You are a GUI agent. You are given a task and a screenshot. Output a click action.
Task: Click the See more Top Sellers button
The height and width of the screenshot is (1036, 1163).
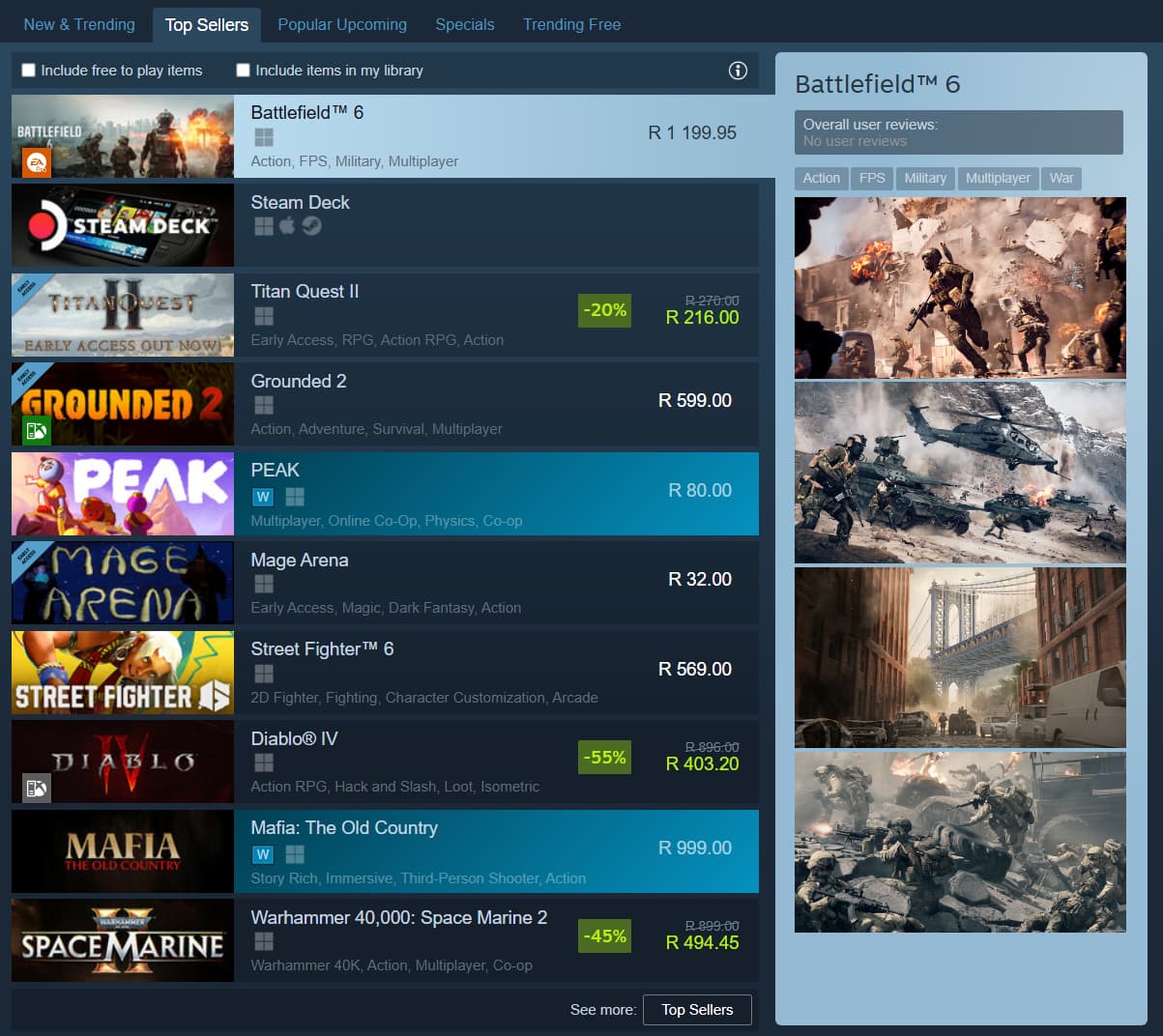697,1010
